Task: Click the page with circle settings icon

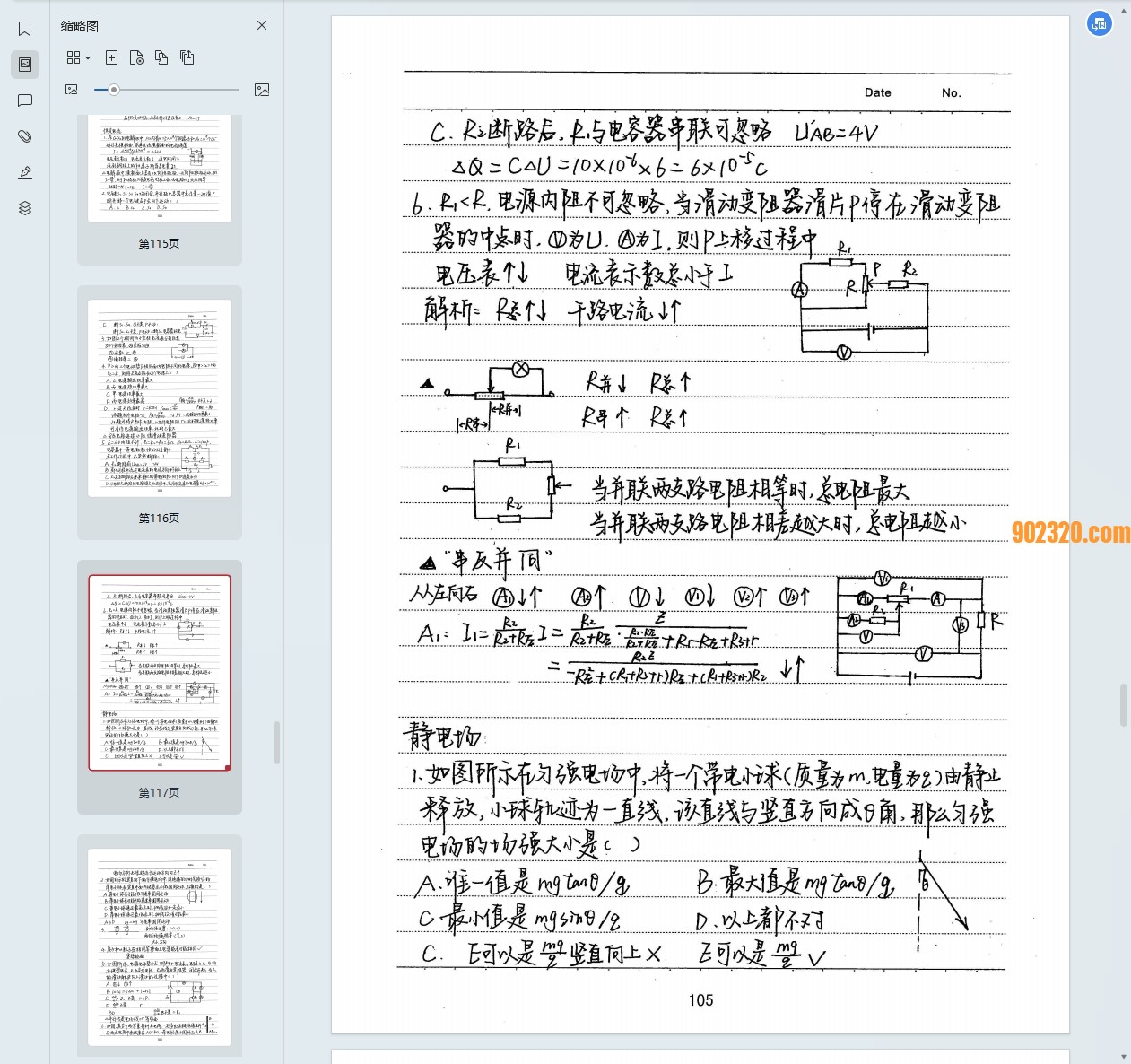Action: pos(136,57)
